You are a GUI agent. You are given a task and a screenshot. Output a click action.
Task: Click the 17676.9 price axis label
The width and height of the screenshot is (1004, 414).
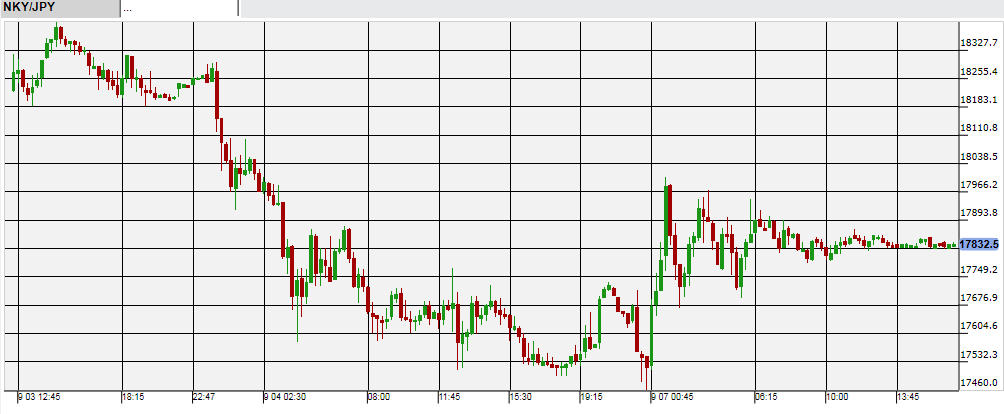[979, 298]
